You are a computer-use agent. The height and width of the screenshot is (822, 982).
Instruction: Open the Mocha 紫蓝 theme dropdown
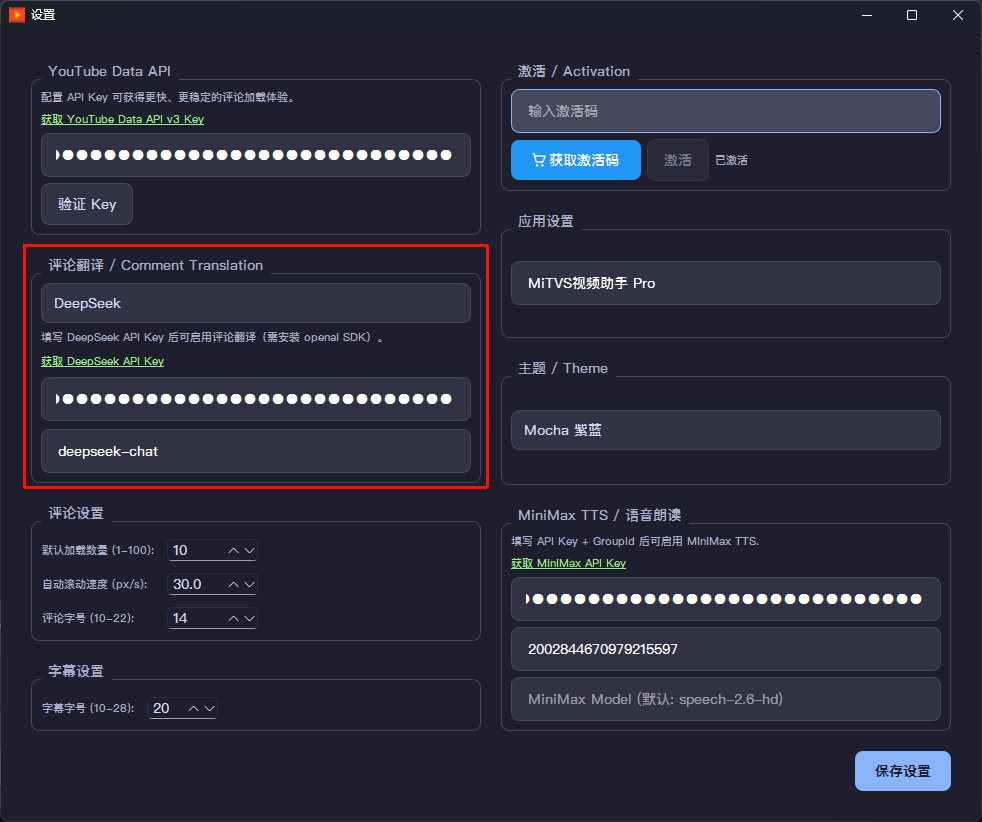[725, 430]
